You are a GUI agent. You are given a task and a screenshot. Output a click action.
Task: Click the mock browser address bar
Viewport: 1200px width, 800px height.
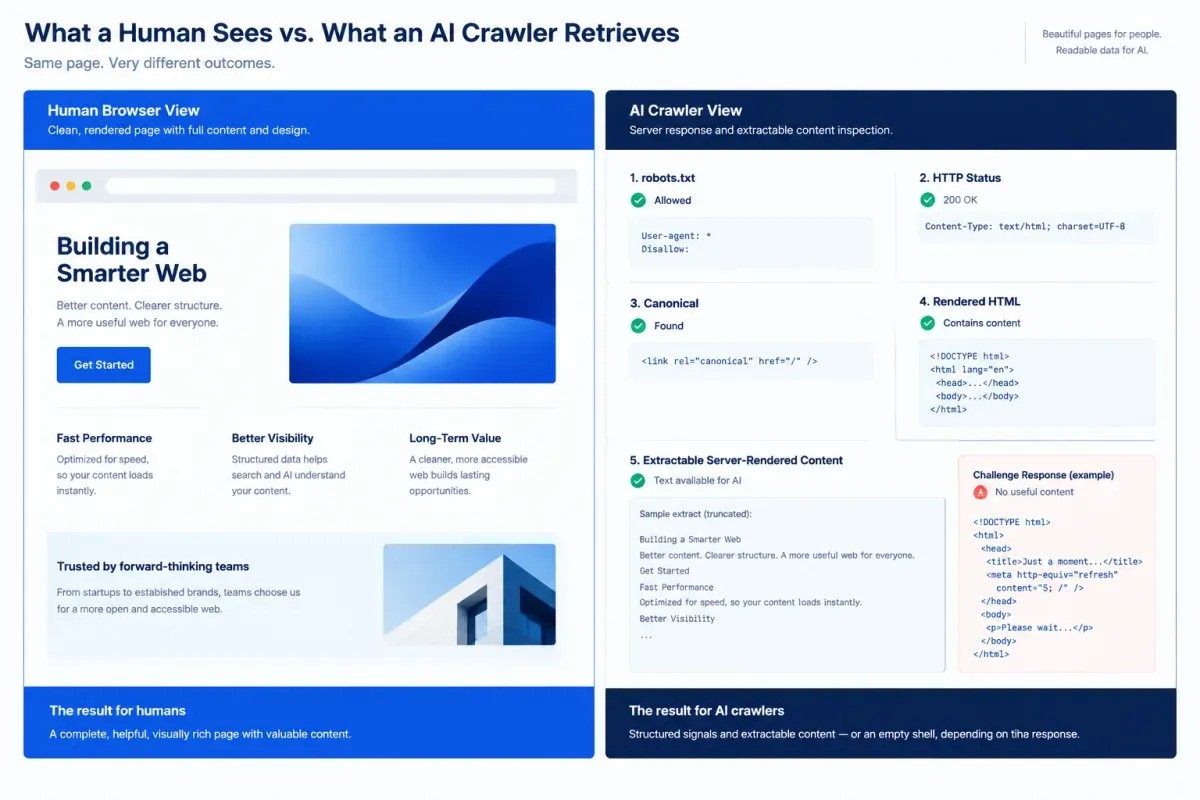click(331, 186)
